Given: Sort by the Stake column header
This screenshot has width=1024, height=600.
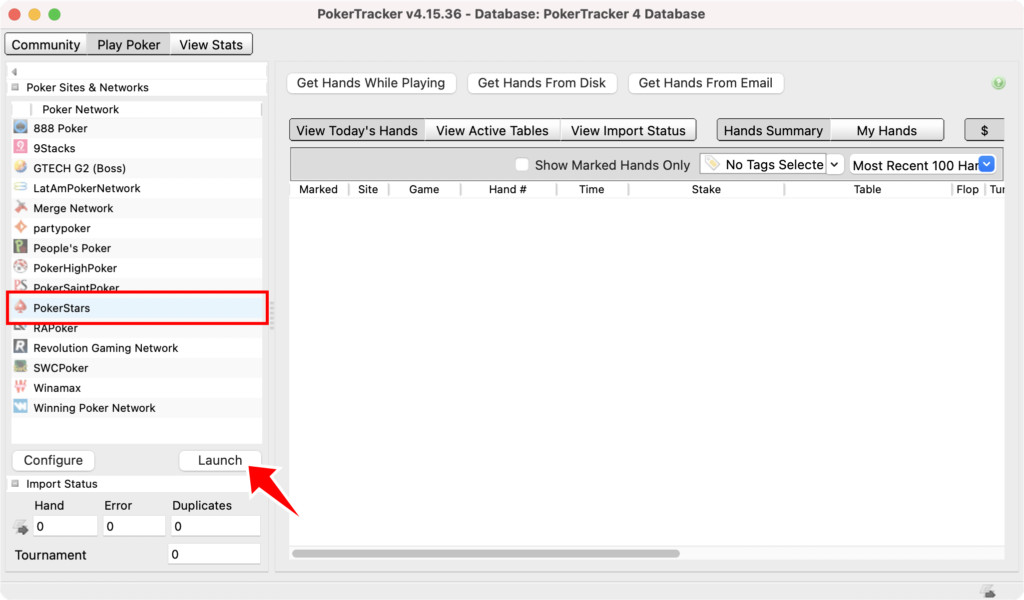Looking at the screenshot, I should pos(706,189).
